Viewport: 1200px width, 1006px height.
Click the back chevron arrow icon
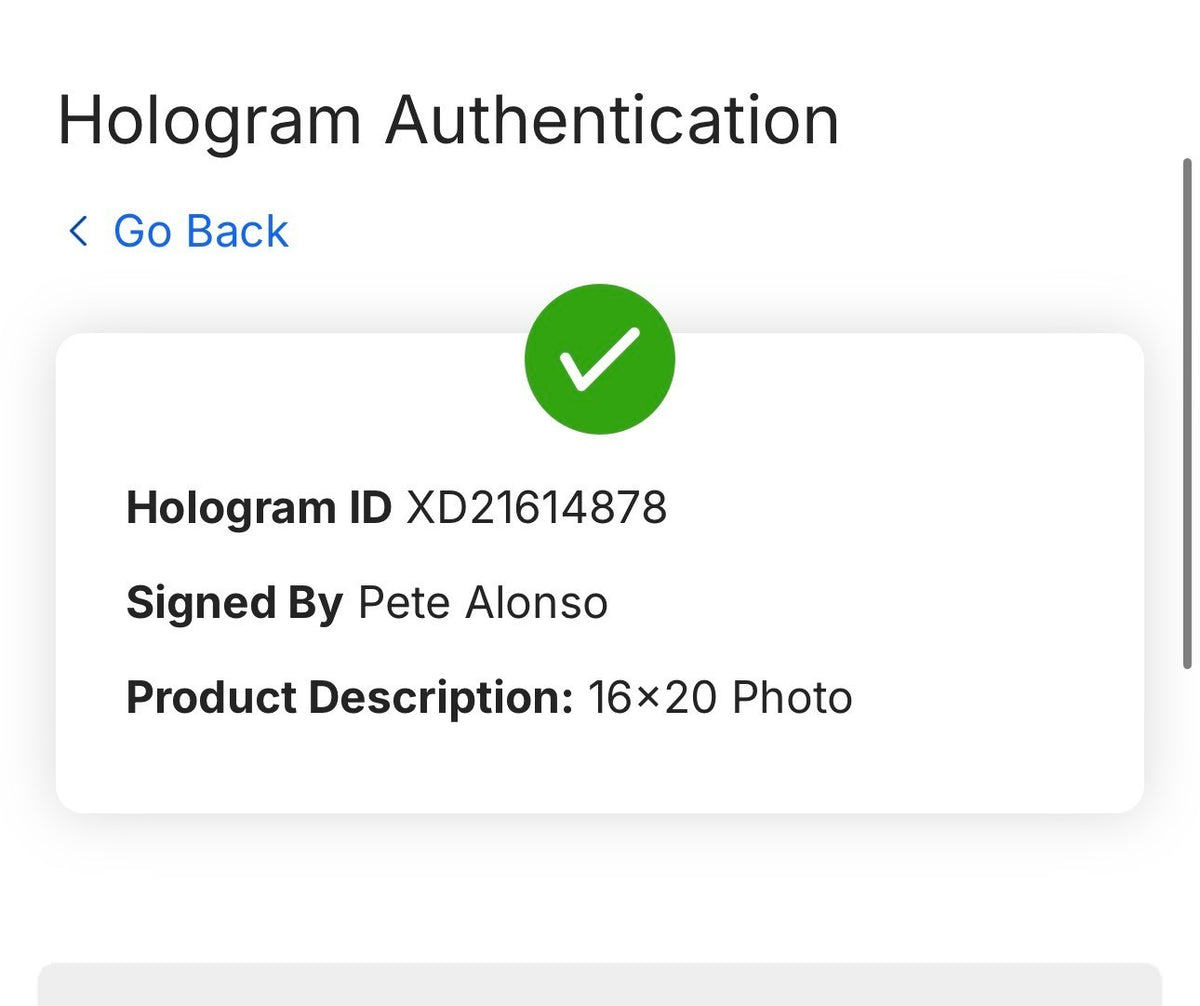tap(78, 231)
